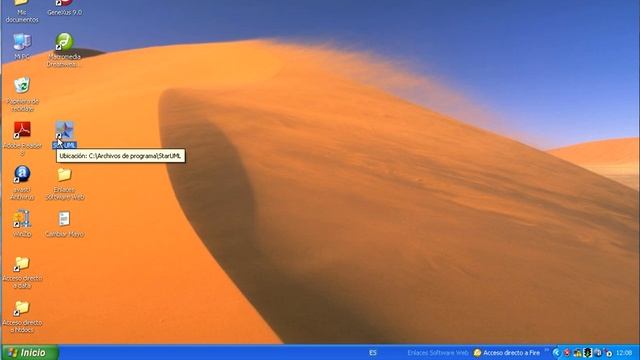Select the Papelera de reciclaje icon
This screenshot has height=360, width=640.
pos(22,94)
